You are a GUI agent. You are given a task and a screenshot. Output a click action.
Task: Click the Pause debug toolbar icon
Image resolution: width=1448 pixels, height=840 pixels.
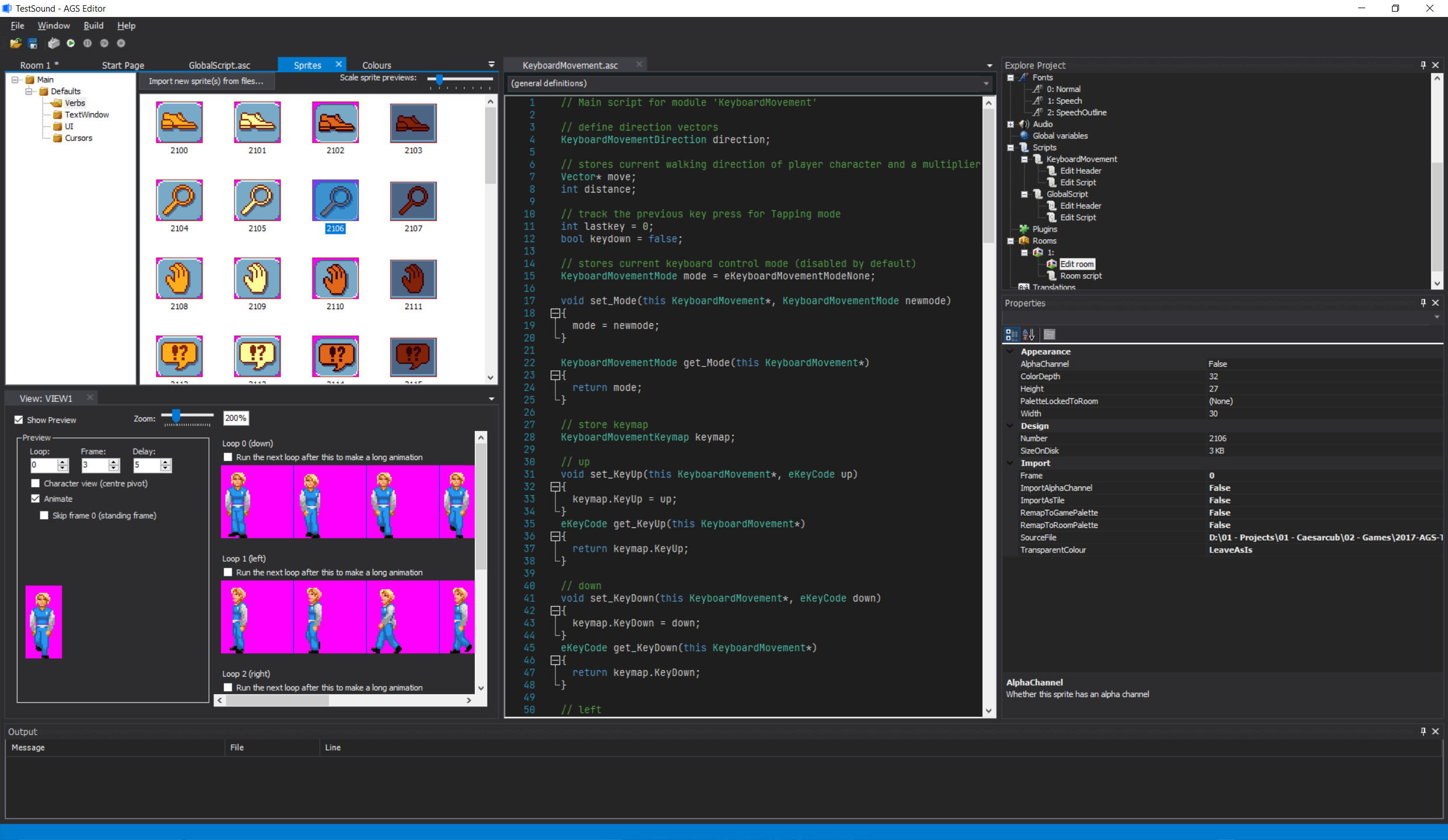click(88, 43)
